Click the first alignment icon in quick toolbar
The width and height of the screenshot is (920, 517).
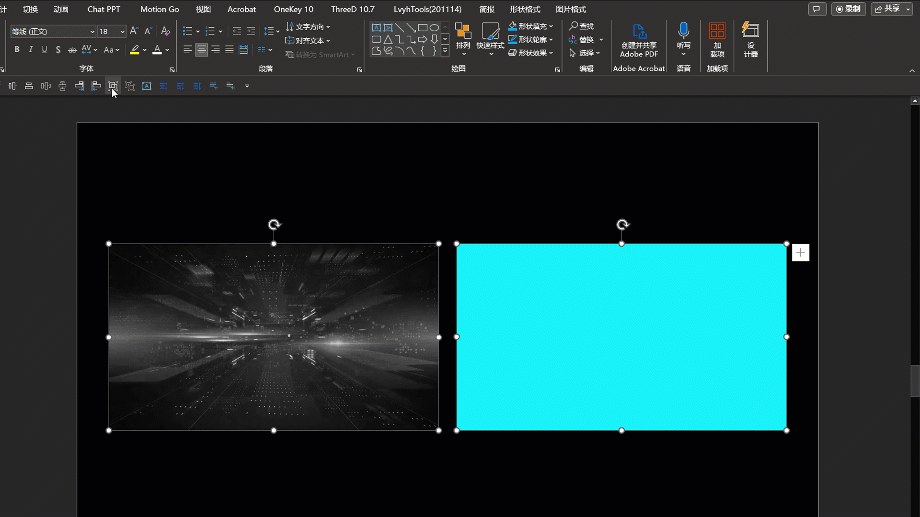coord(12,86)
